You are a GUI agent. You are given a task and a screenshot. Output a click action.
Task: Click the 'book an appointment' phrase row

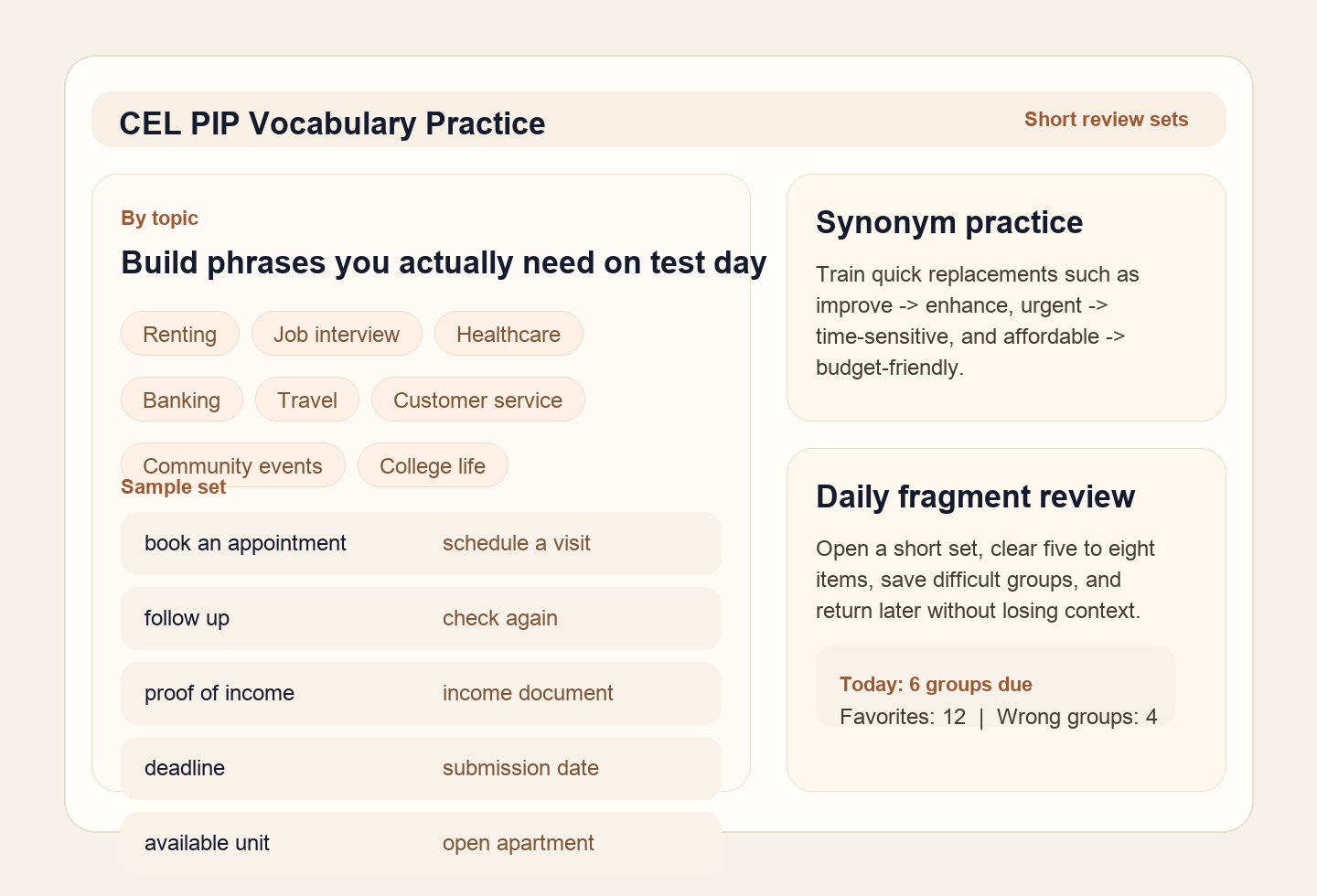click(x=421, y=543)
